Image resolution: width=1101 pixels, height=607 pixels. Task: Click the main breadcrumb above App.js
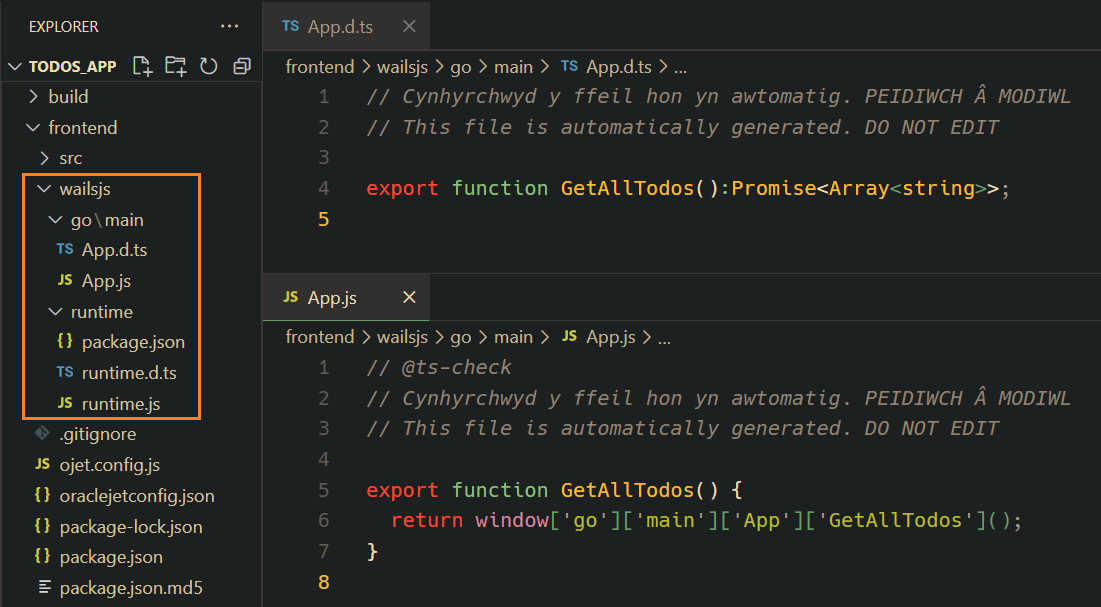[x=513, y=336]
